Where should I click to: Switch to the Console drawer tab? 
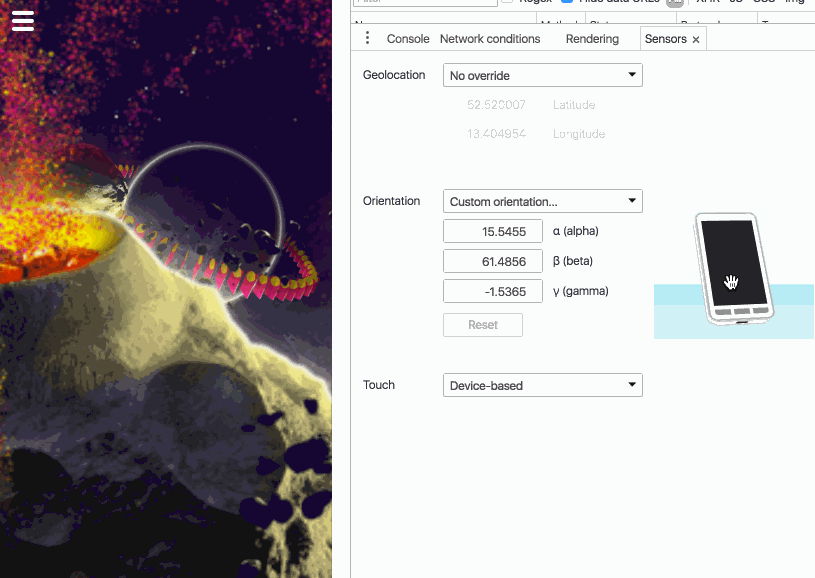(x=408, y=39)
